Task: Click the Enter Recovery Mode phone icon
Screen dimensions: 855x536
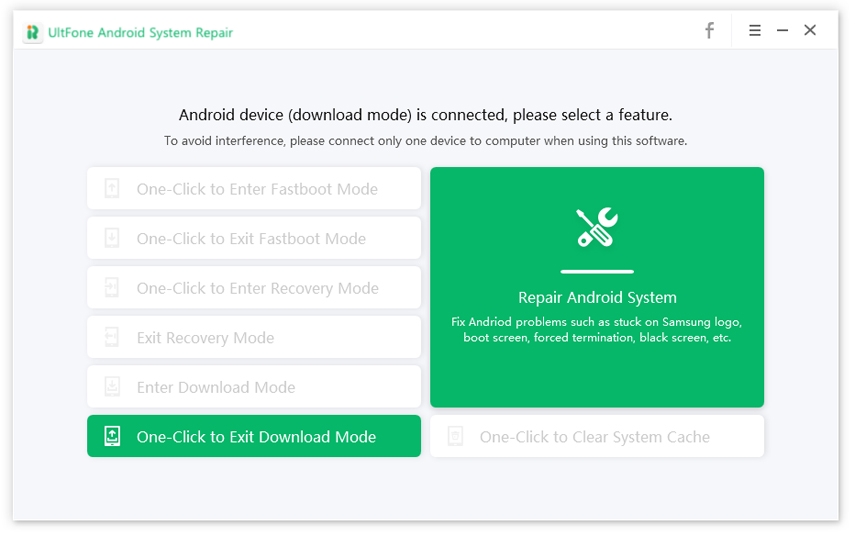Action: [113, 288]
